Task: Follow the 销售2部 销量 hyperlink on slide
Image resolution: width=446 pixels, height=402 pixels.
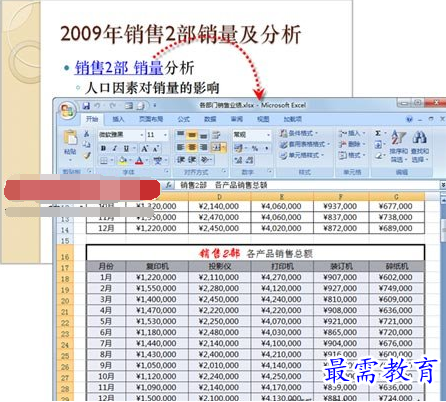Action: (x=119, y=68)
